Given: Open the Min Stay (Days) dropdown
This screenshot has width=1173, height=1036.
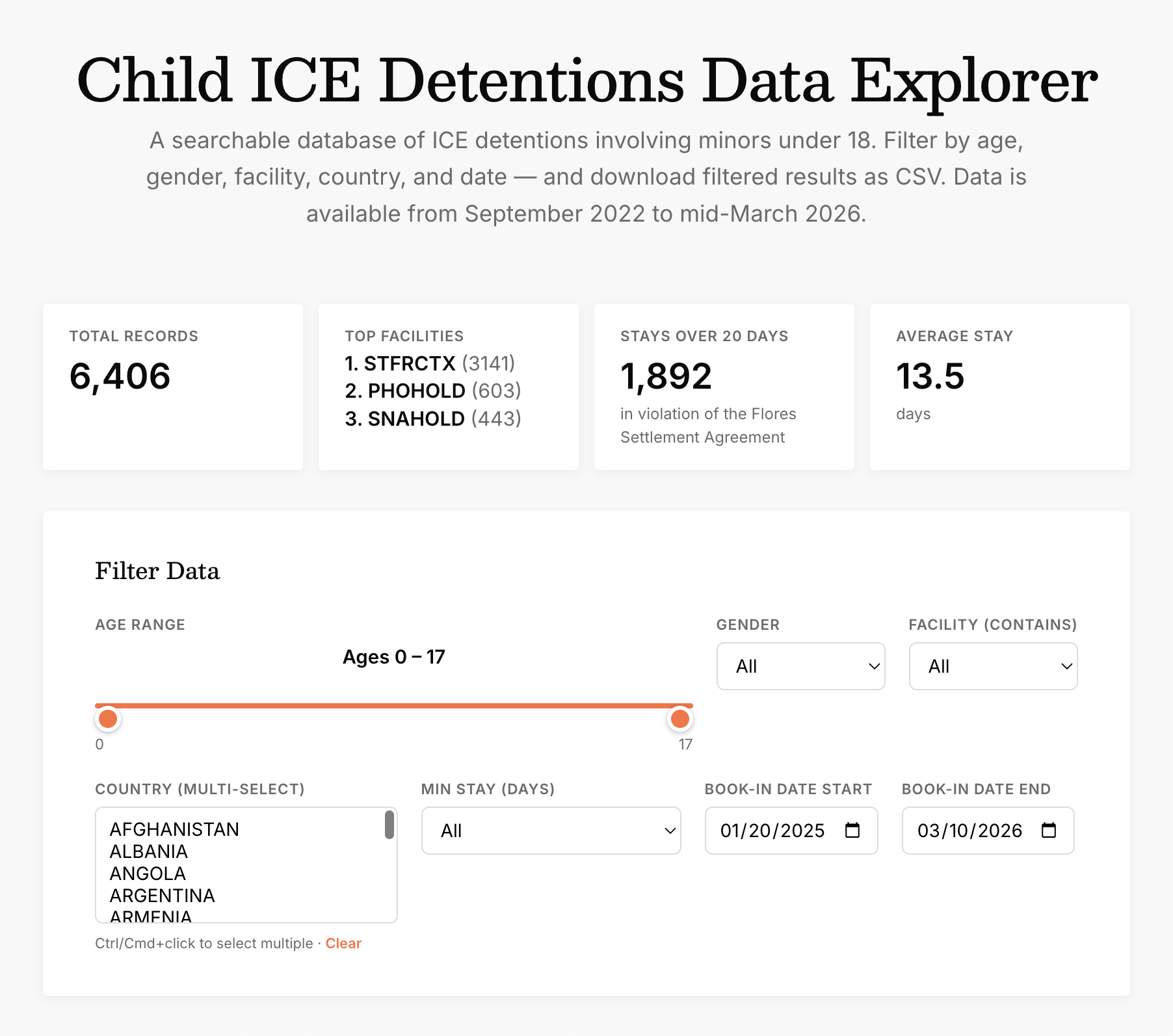Looking at the screenshot, I should coord(550,830).
